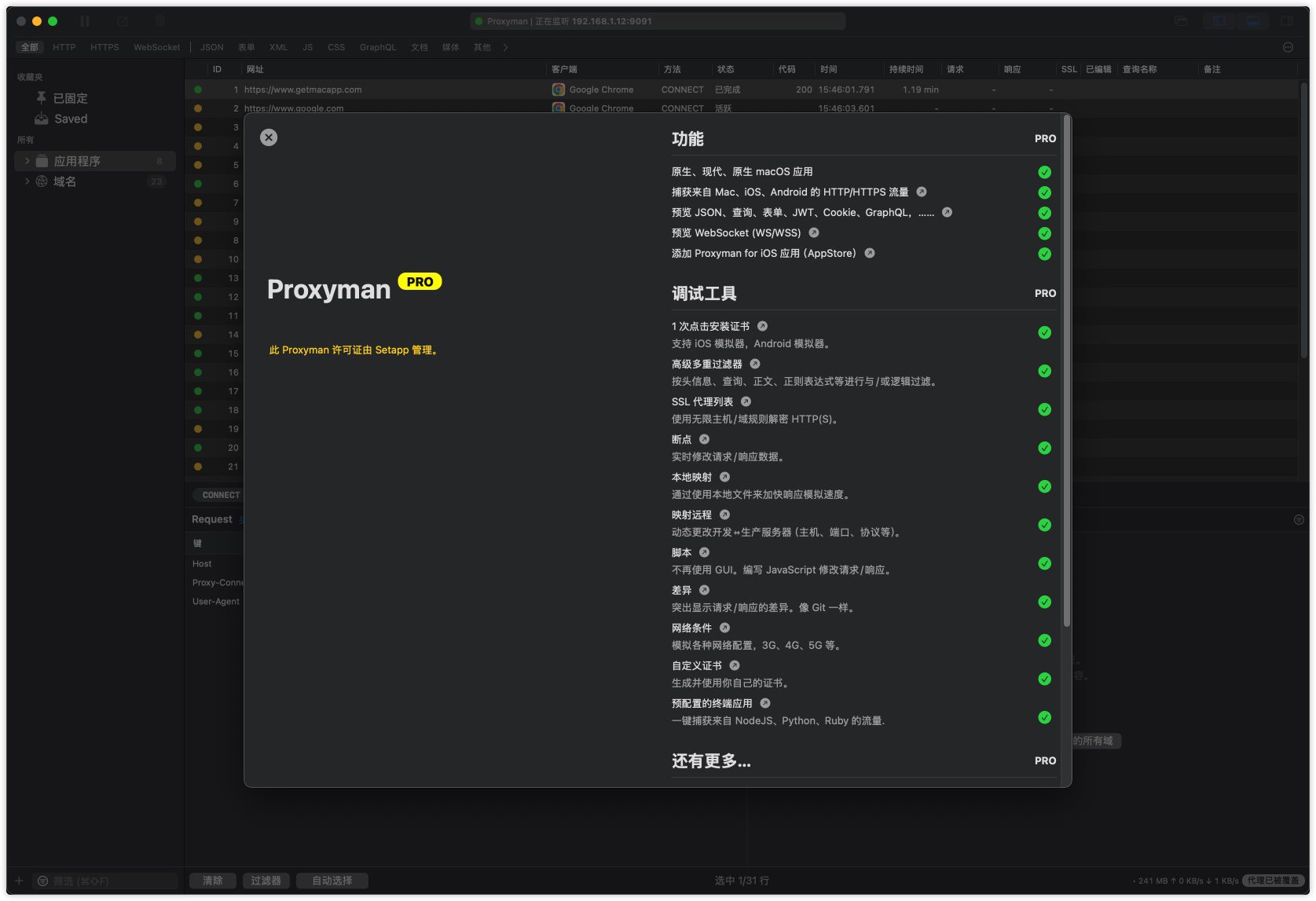Select the https://www.getmacapp.com request row
Screen dimensions: 1316x901
(741, 90)
